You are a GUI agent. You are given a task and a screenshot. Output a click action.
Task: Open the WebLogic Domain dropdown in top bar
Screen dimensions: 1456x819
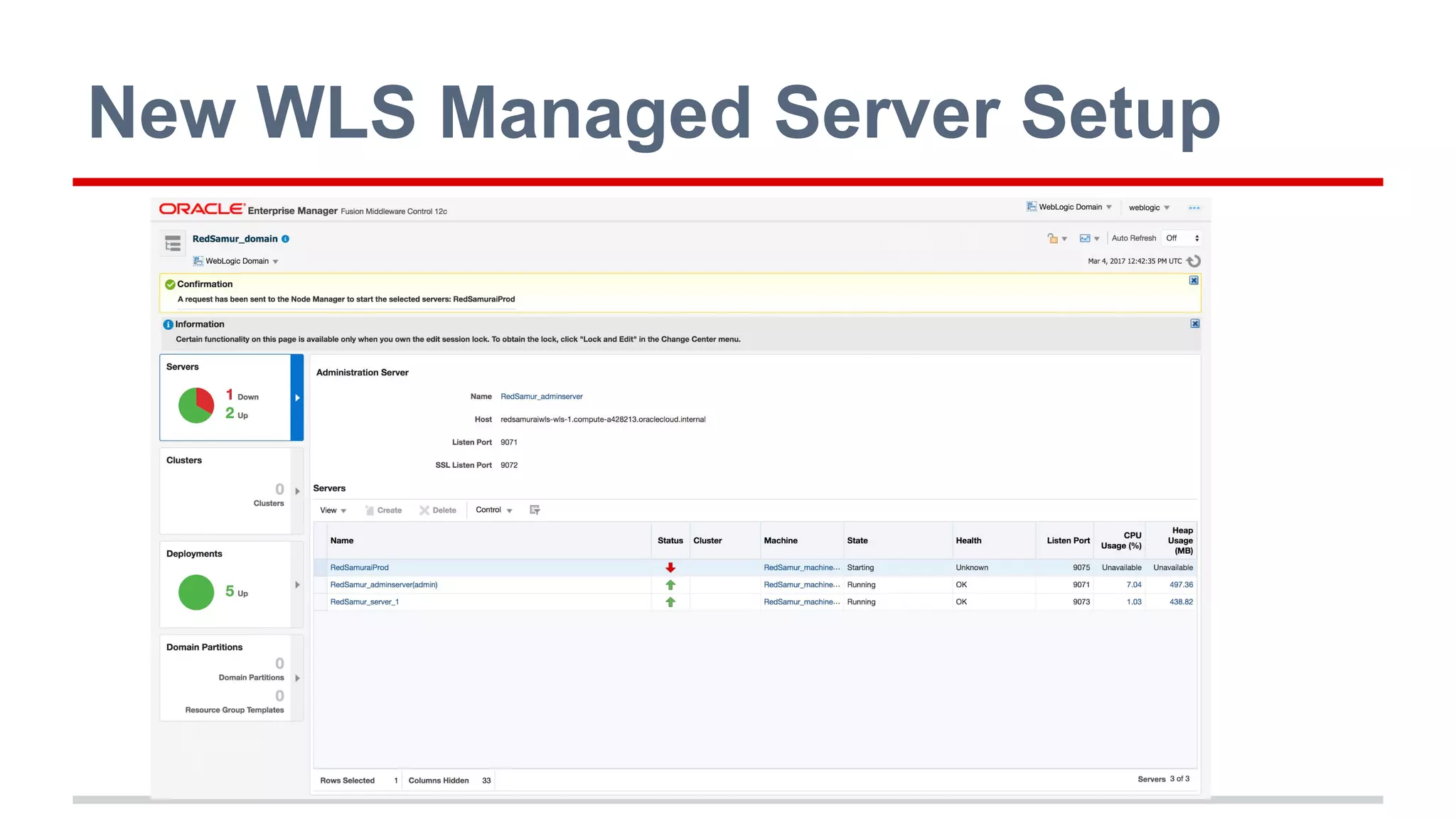[x=1069, y=207]
